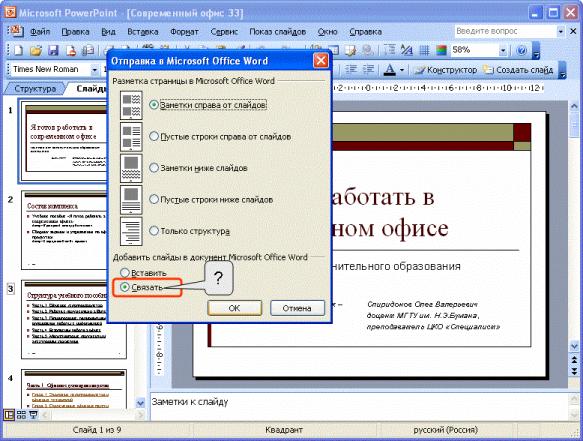
Task: Click the slides pane scroll-down arrow
Action: click(x=140, y=403)
